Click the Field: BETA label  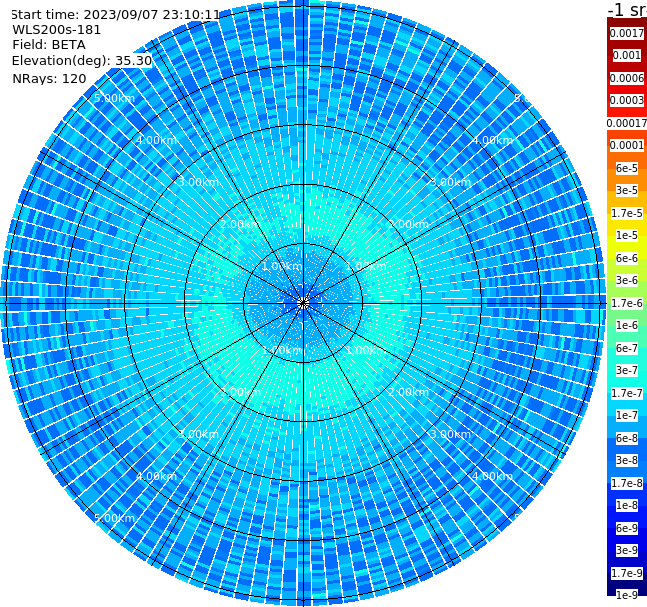click(x=49, y=45)
